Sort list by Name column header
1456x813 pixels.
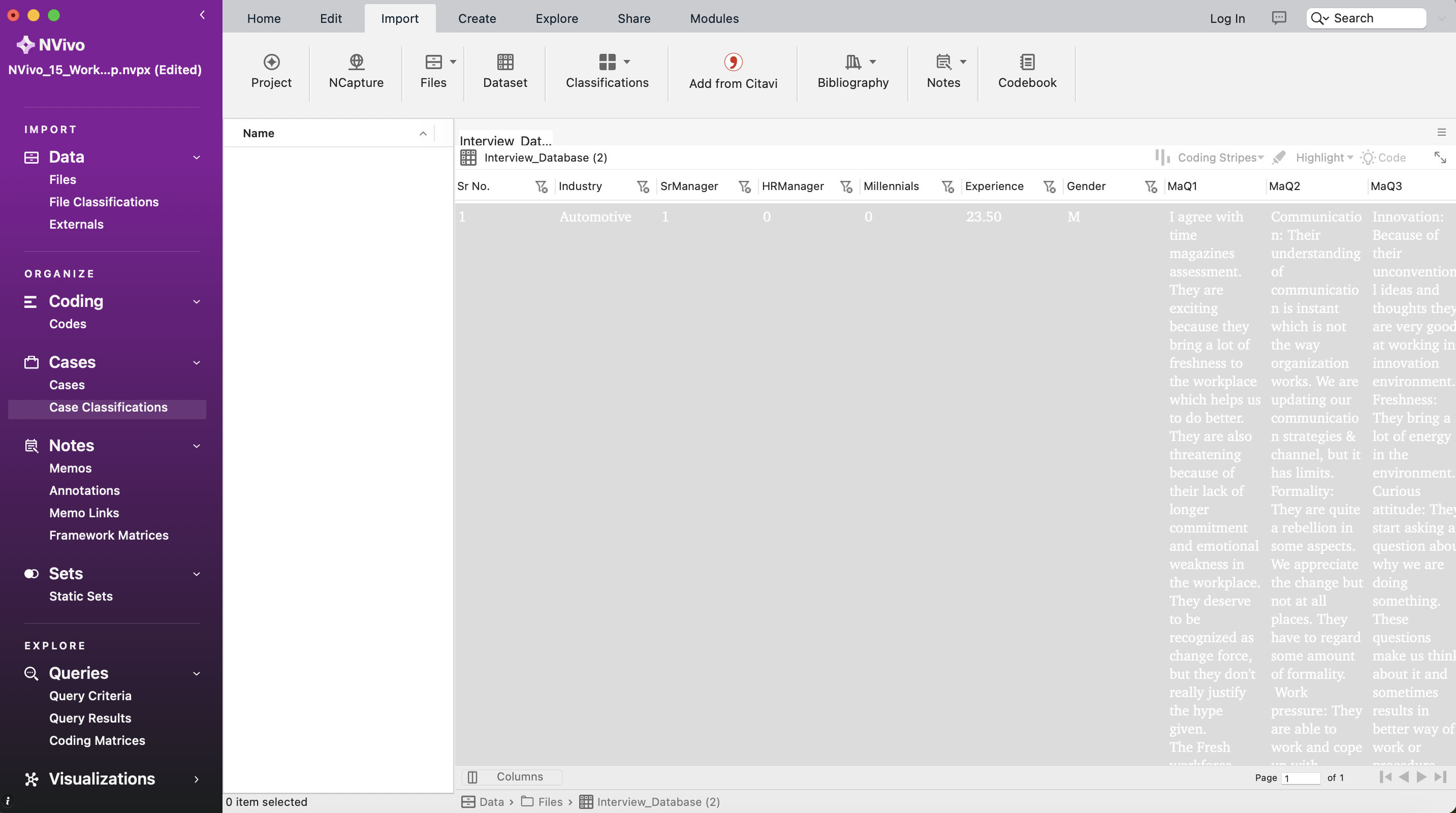point(329,134)
